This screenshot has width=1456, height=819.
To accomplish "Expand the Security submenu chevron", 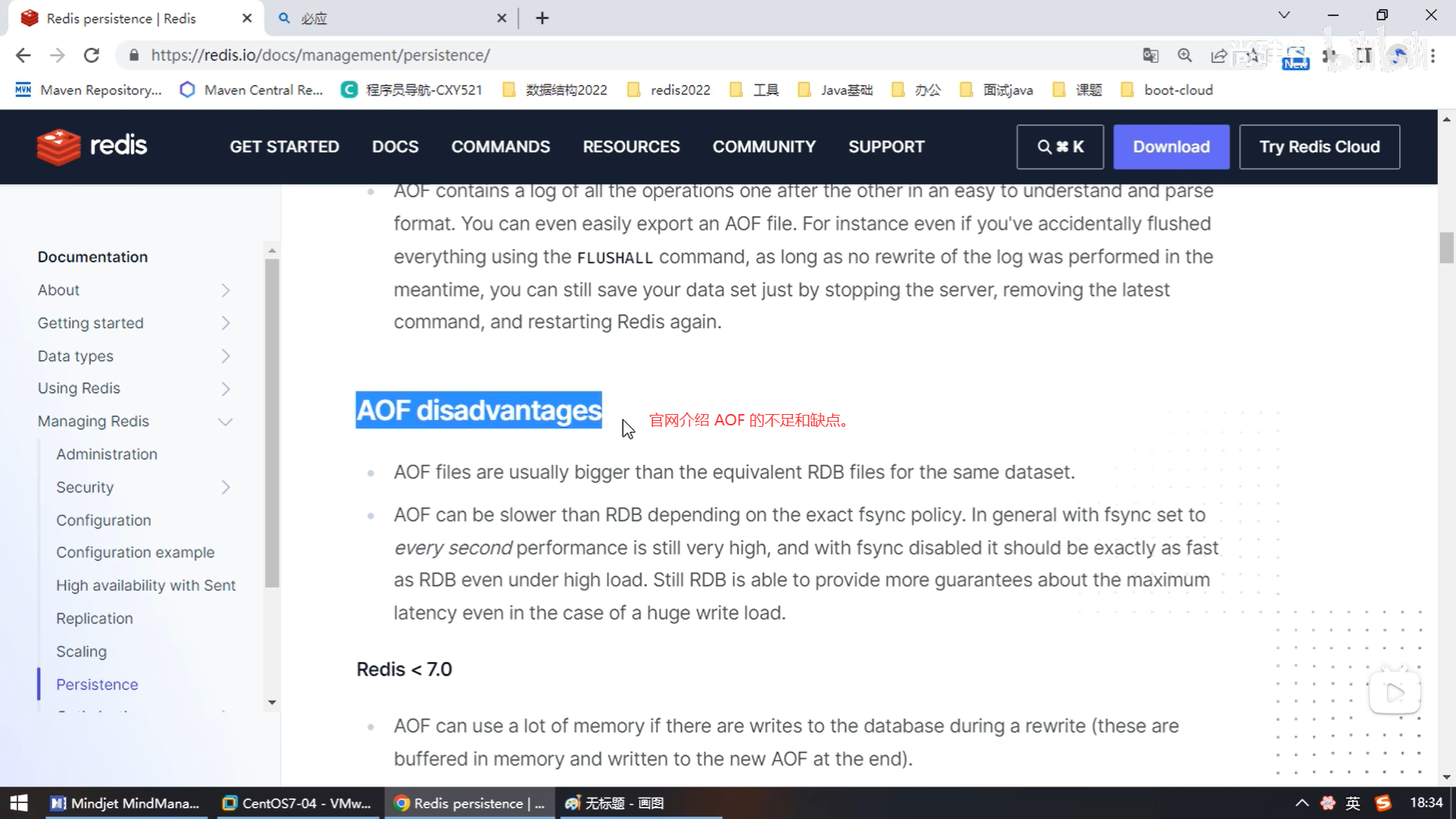I will pyautogui.click(x=225, y=488).
